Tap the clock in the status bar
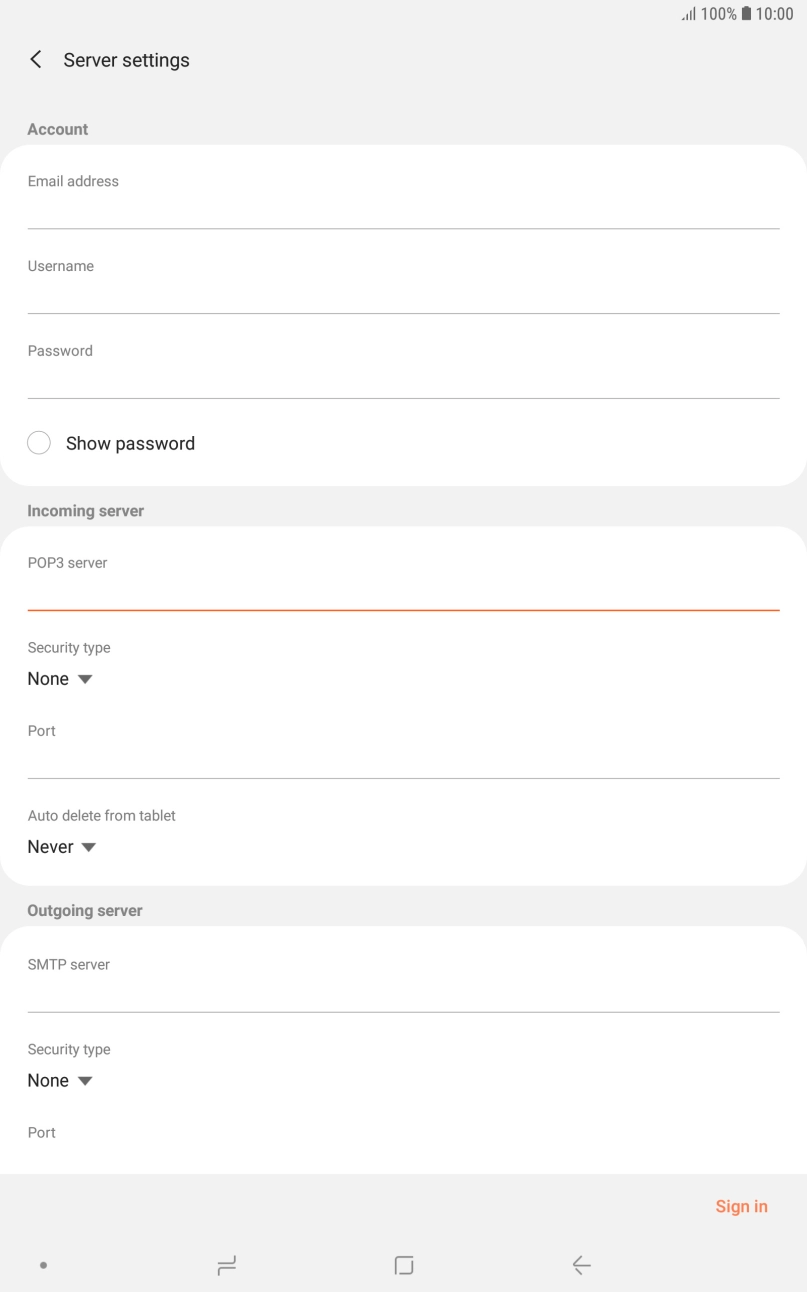 [778, 13]
